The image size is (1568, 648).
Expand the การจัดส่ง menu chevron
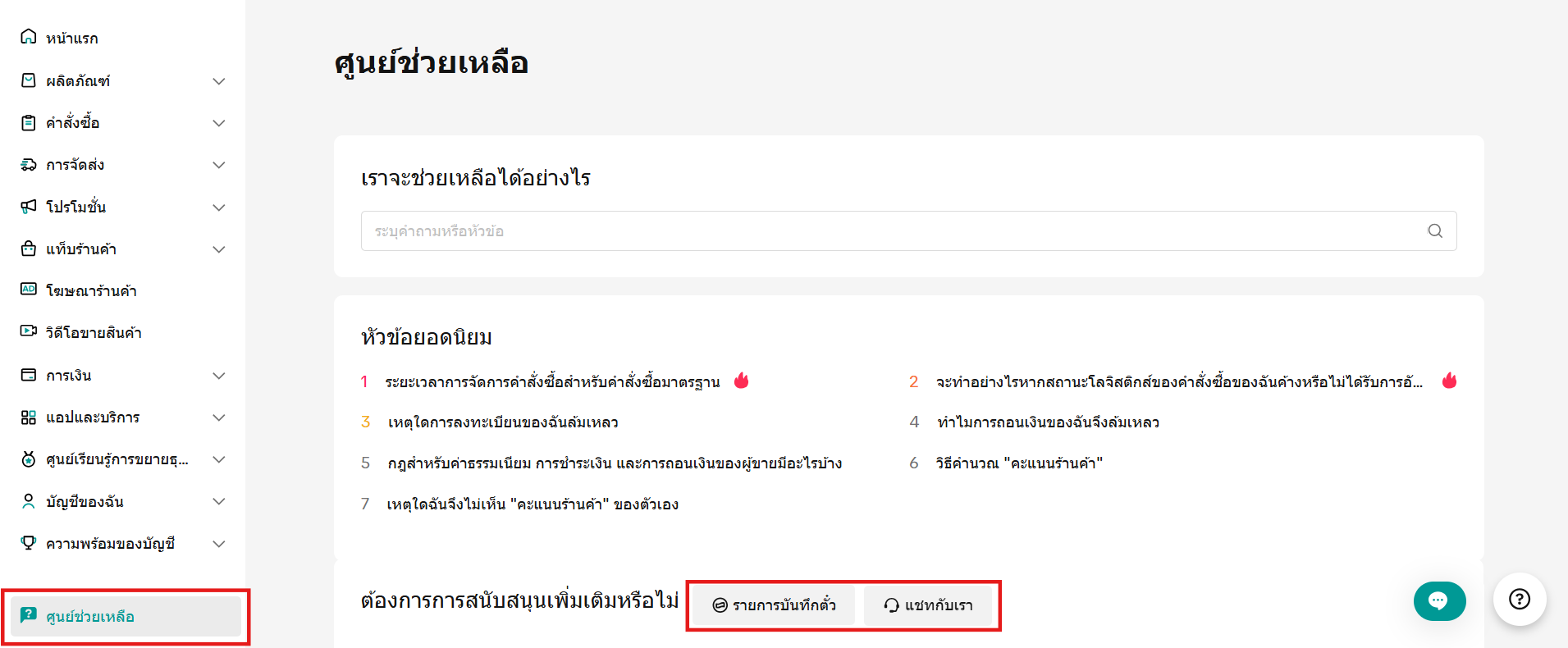pyautogui.click(x=219, y=165)
